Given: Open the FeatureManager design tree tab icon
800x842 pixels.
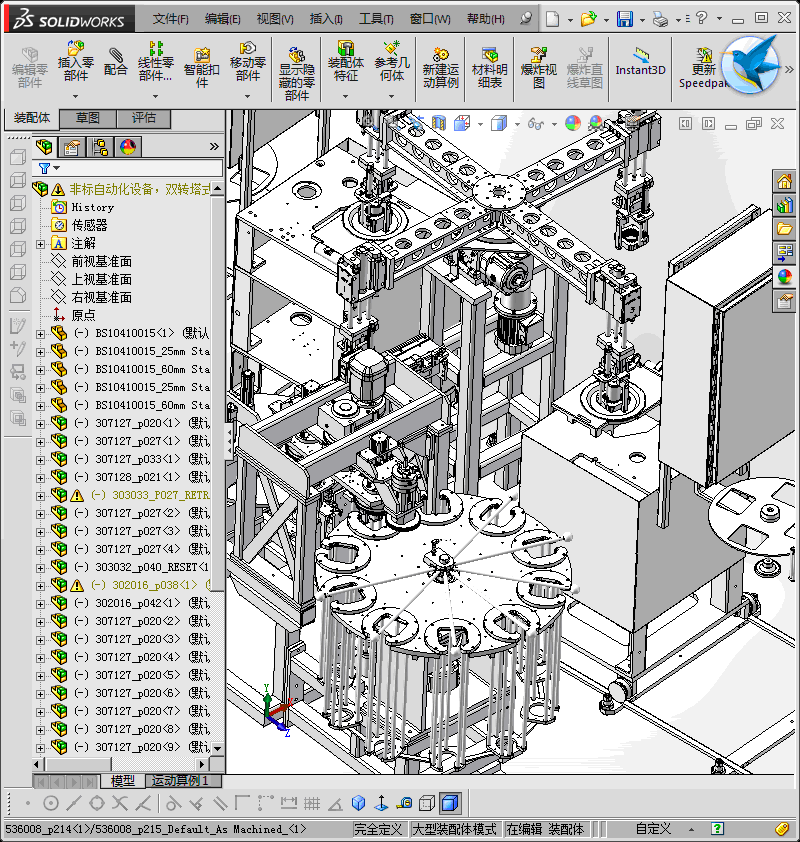Looking at the screenshot, I should [x=45, y=147].
